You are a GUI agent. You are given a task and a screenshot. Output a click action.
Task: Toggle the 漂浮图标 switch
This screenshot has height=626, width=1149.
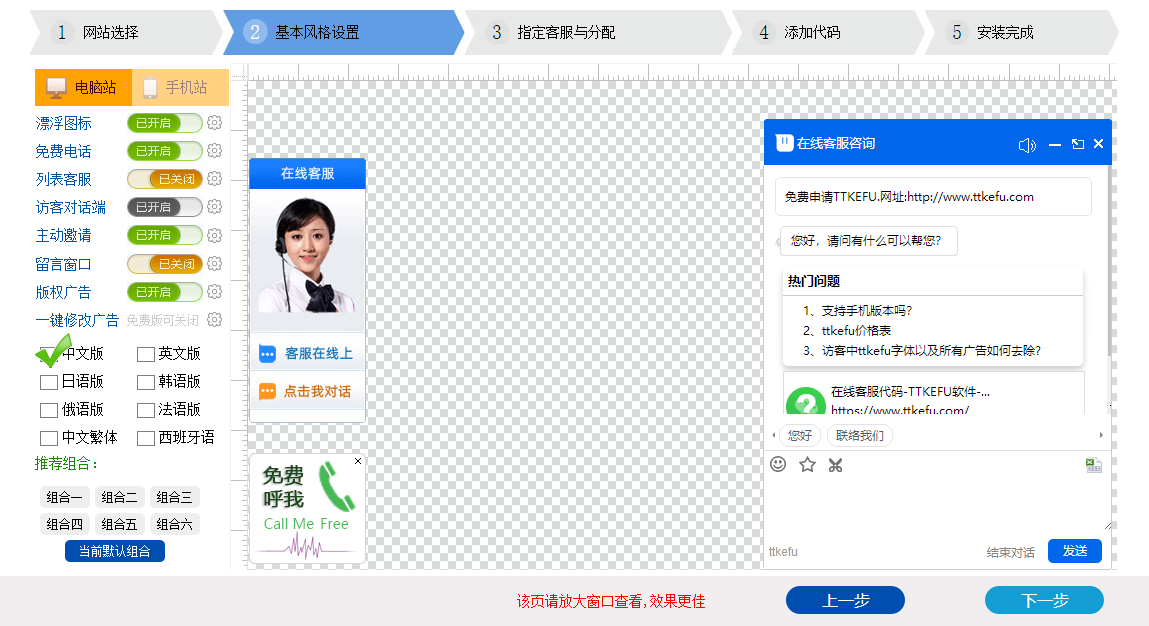tap(165, 123)
